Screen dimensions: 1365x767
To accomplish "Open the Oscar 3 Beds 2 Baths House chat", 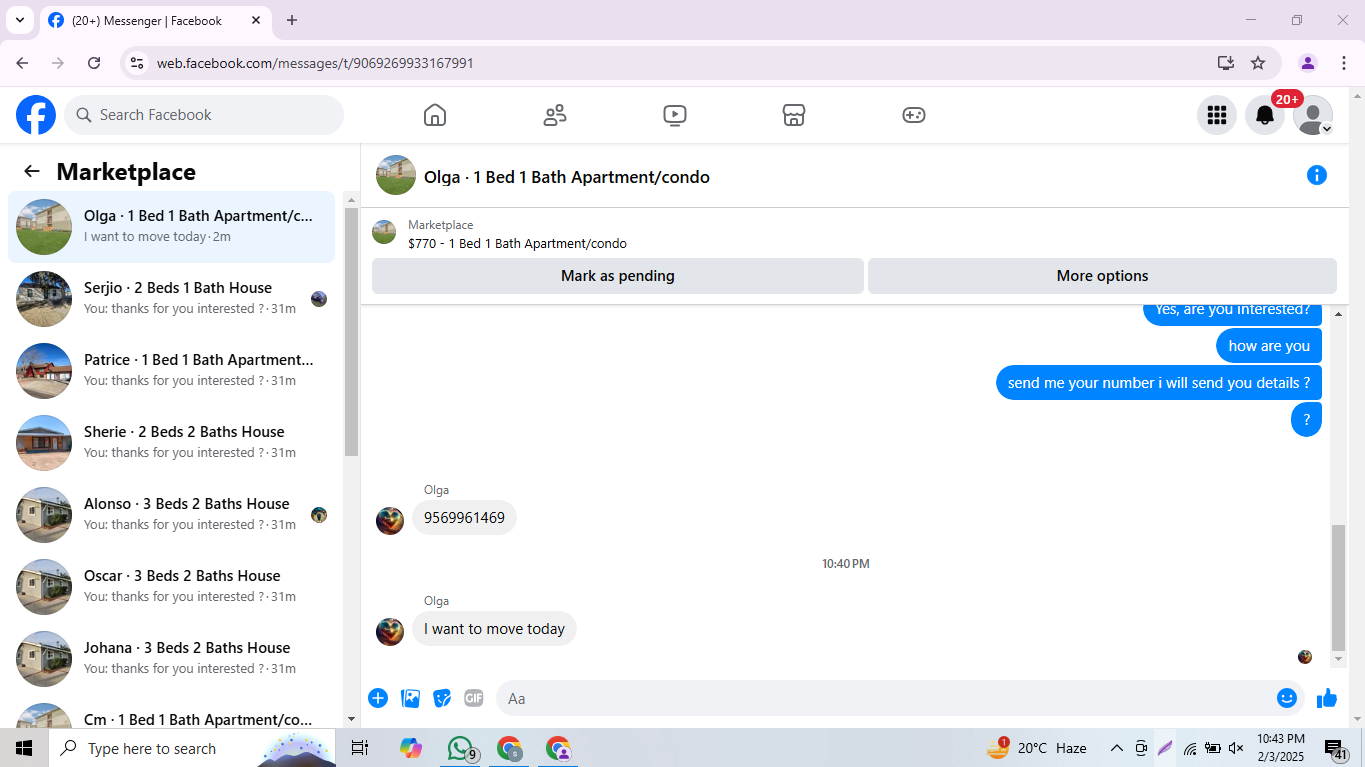I will tap(172, 587).
